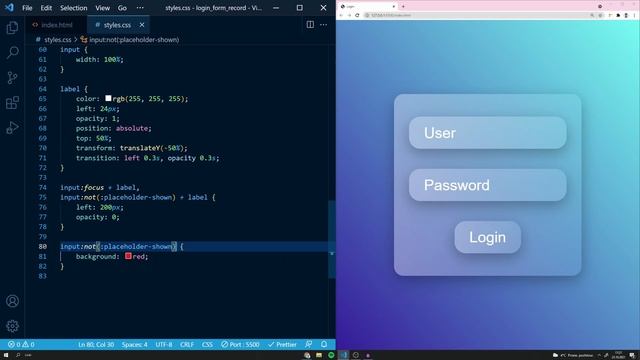Open the Edit menu
Image resolution: width=640 pixels, height=360 pixels.
(46, 8)
